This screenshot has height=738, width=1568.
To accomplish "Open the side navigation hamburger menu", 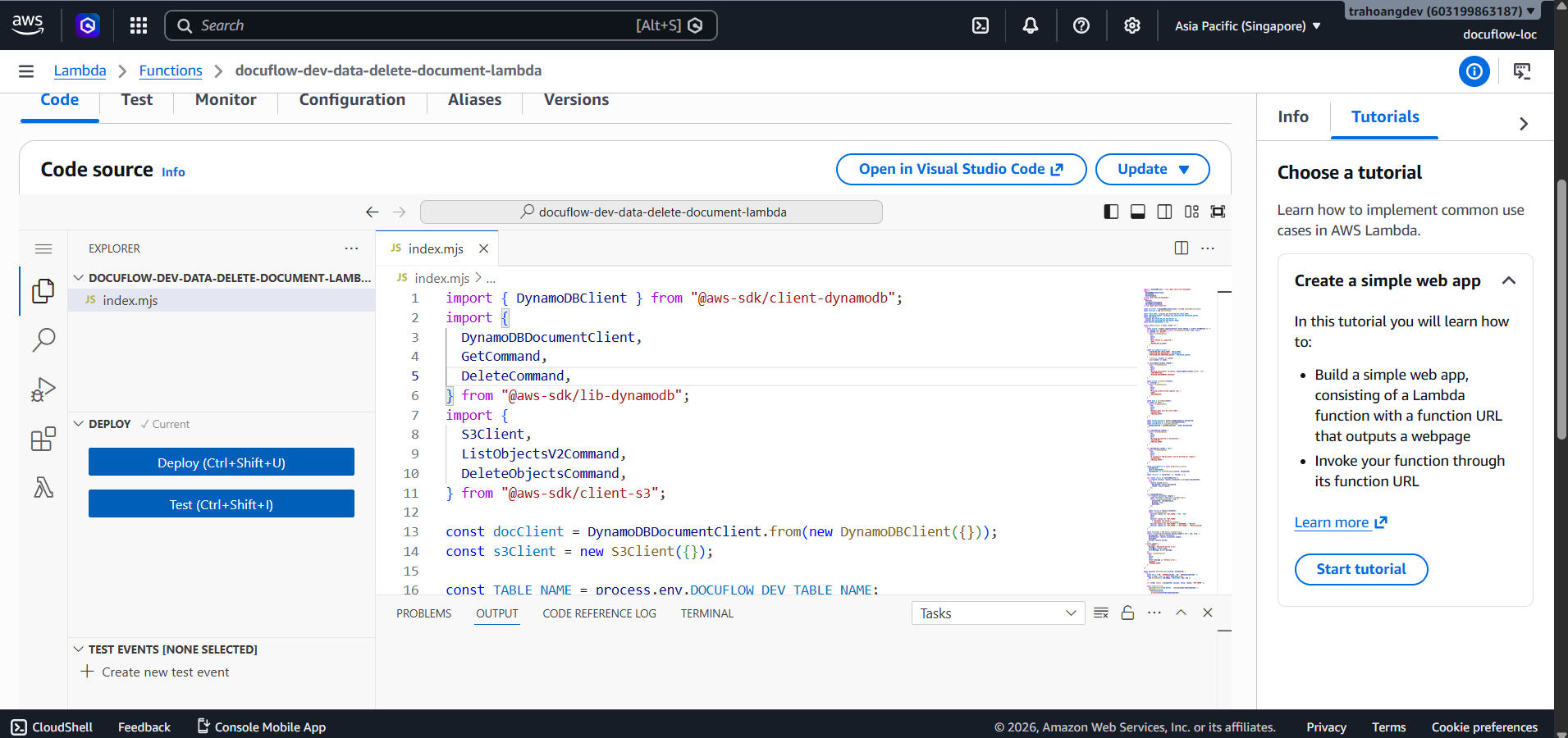I will (26, 71).
